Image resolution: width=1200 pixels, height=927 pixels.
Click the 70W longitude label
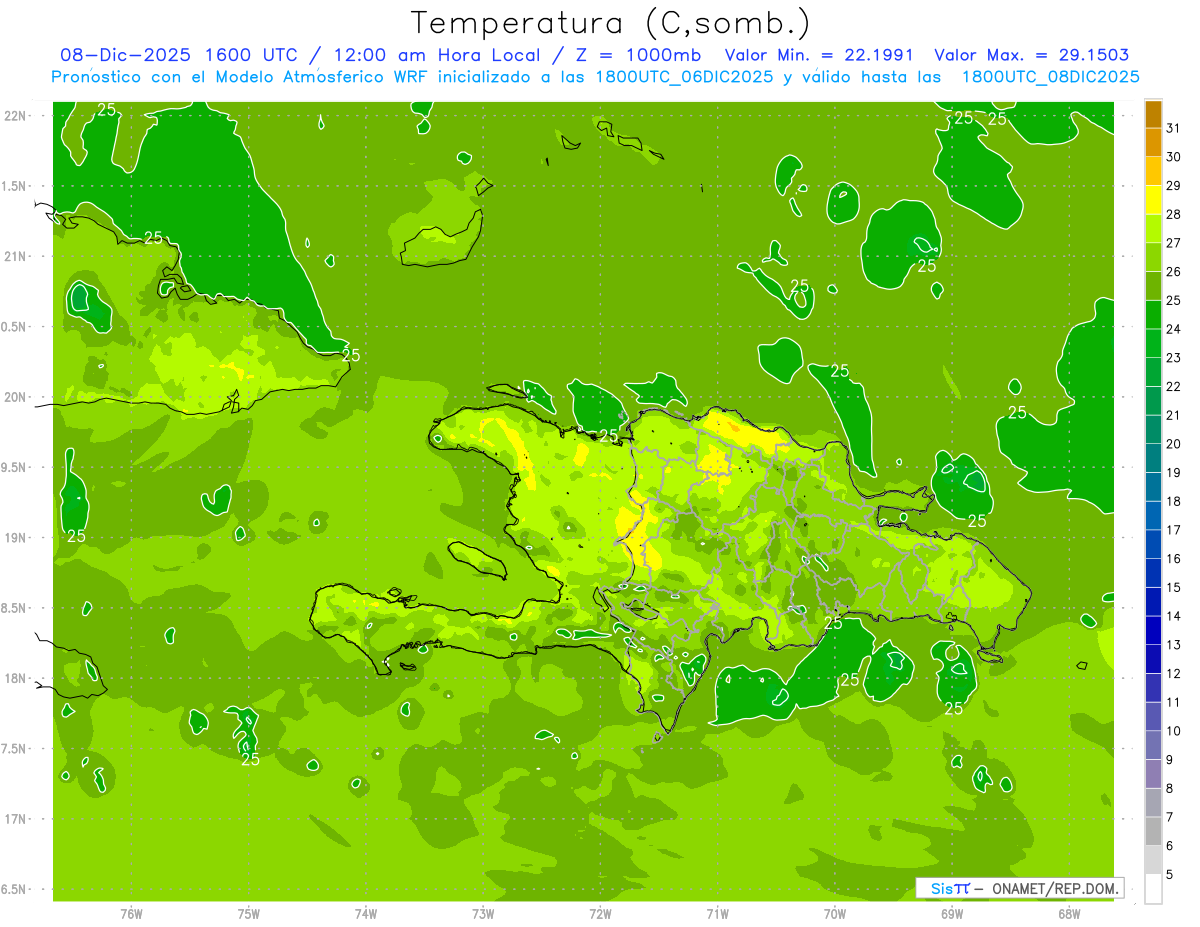click(835, 913)
